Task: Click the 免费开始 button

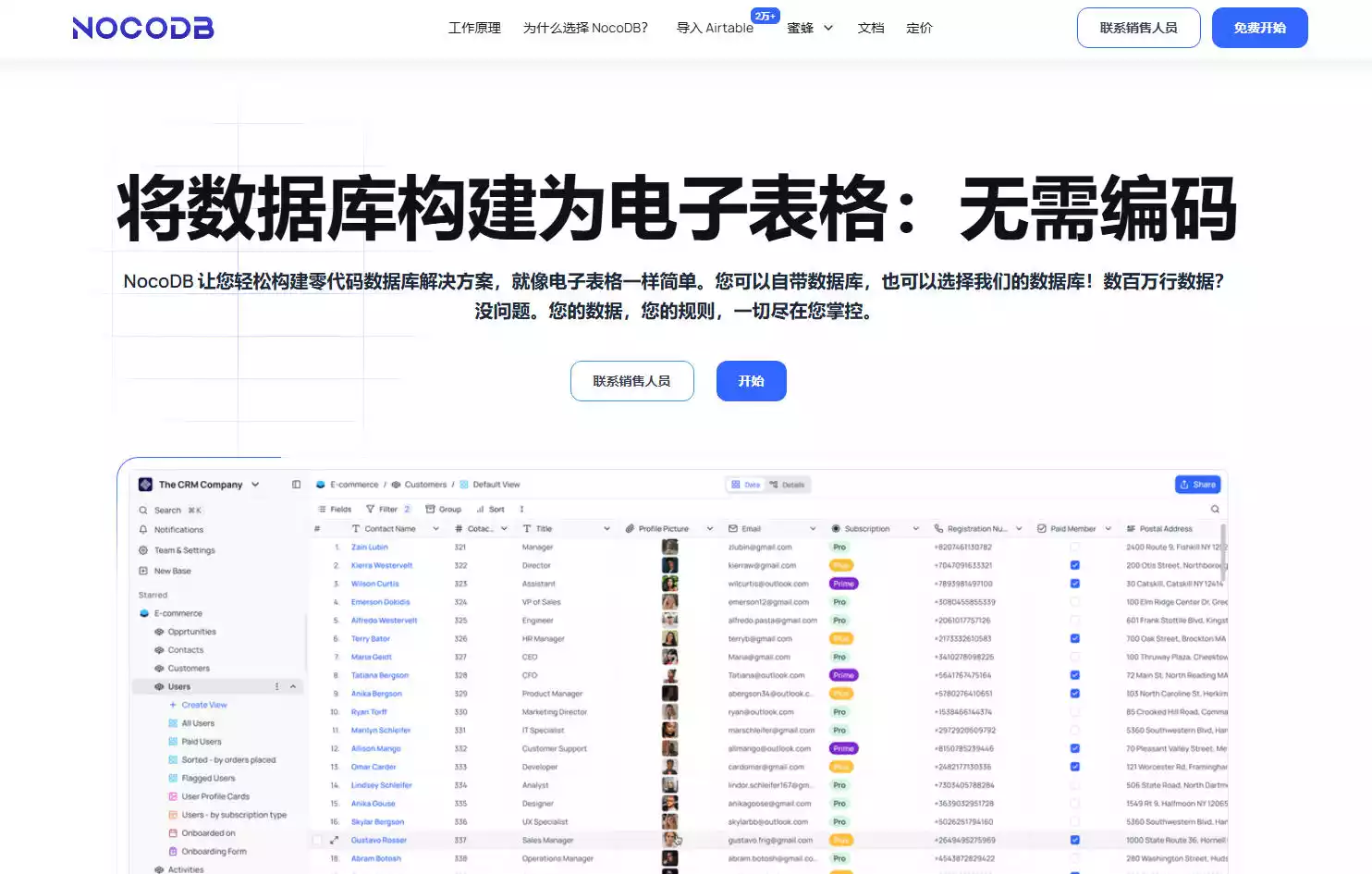Action: tap(1259, 28)
